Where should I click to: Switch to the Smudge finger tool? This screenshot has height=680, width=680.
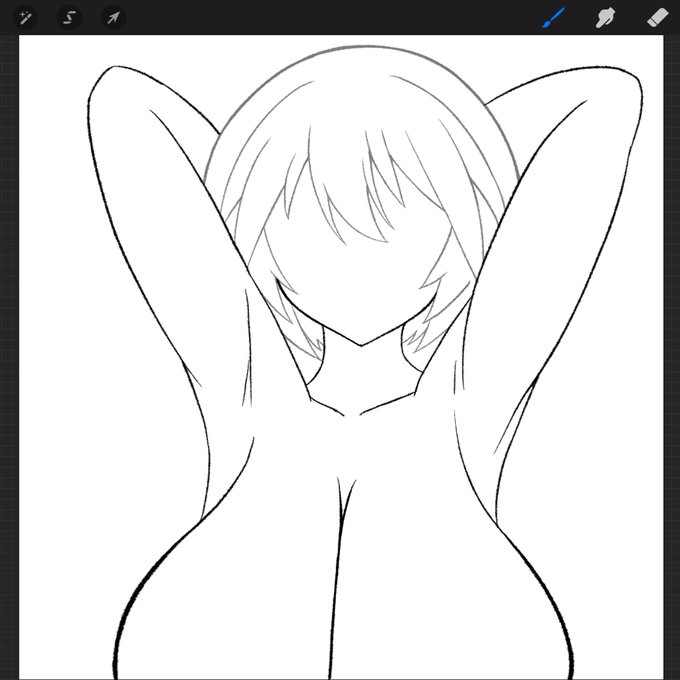click(605, 18)
